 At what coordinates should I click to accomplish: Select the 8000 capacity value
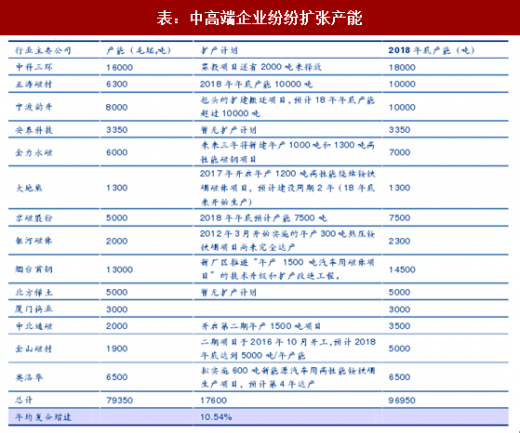(117, 107)
